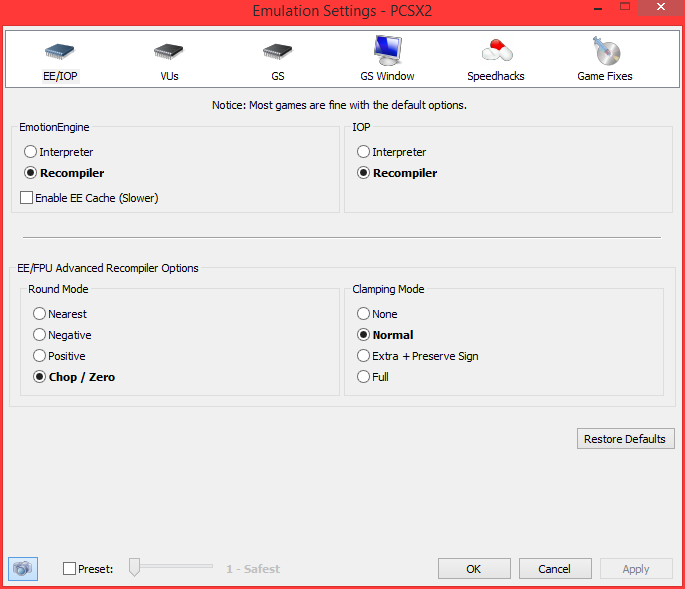The width and height of the screenshot is (685, 589).
Task: Choose Positive round mode
Action: coord(40,356)
